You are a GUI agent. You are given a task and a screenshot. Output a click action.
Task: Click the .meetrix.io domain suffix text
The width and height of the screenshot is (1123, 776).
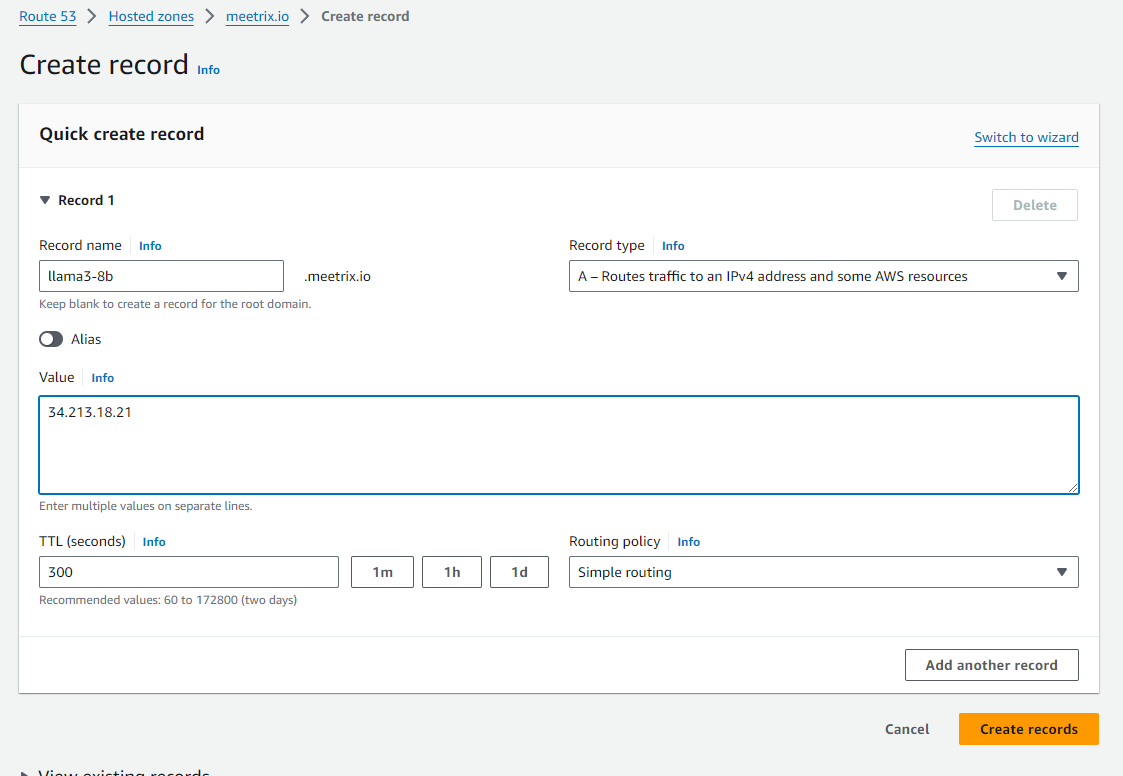pyautogui.click(x=337, y=276)
